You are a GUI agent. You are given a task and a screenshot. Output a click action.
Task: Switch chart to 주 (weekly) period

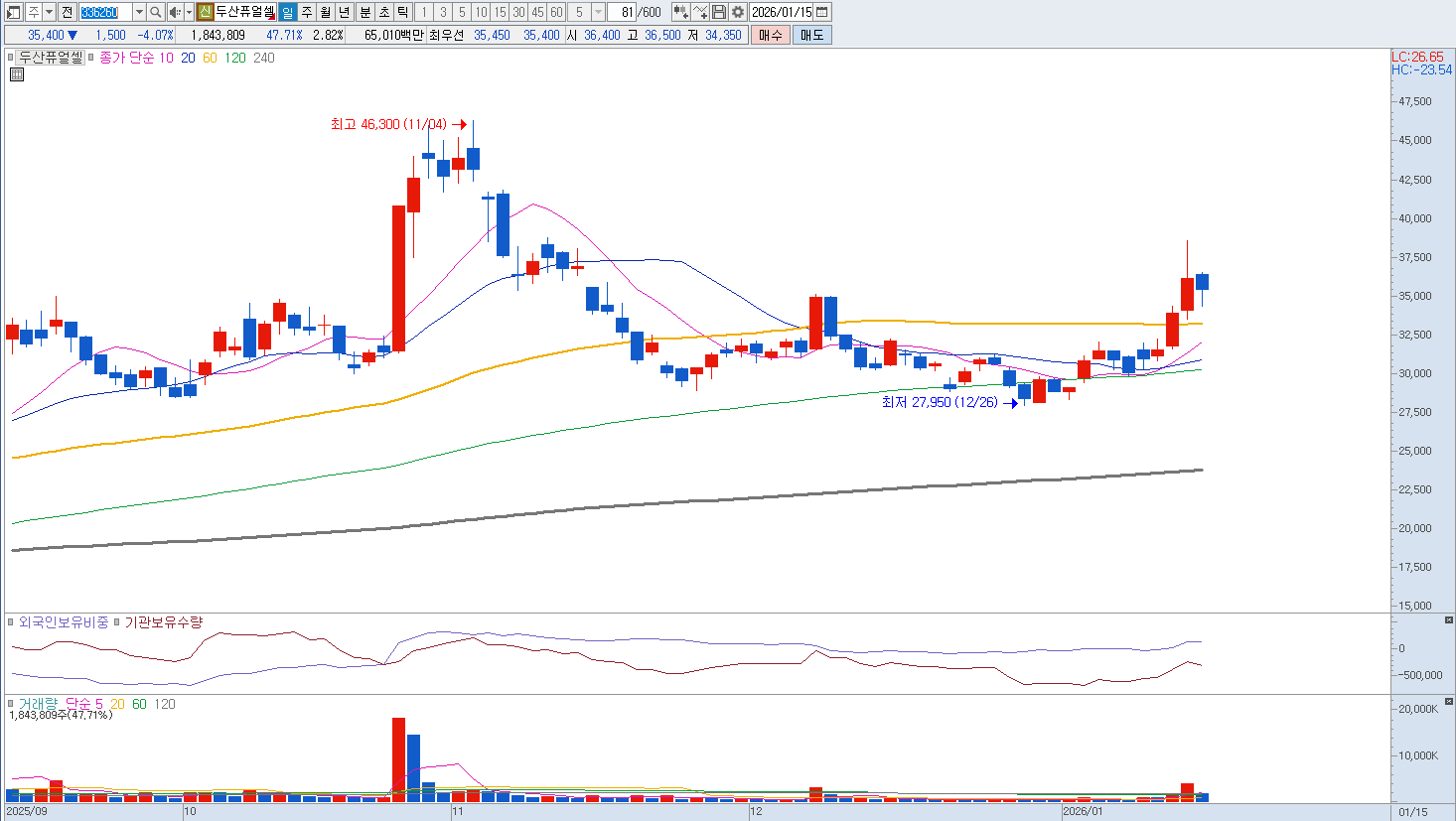(306, 12)
